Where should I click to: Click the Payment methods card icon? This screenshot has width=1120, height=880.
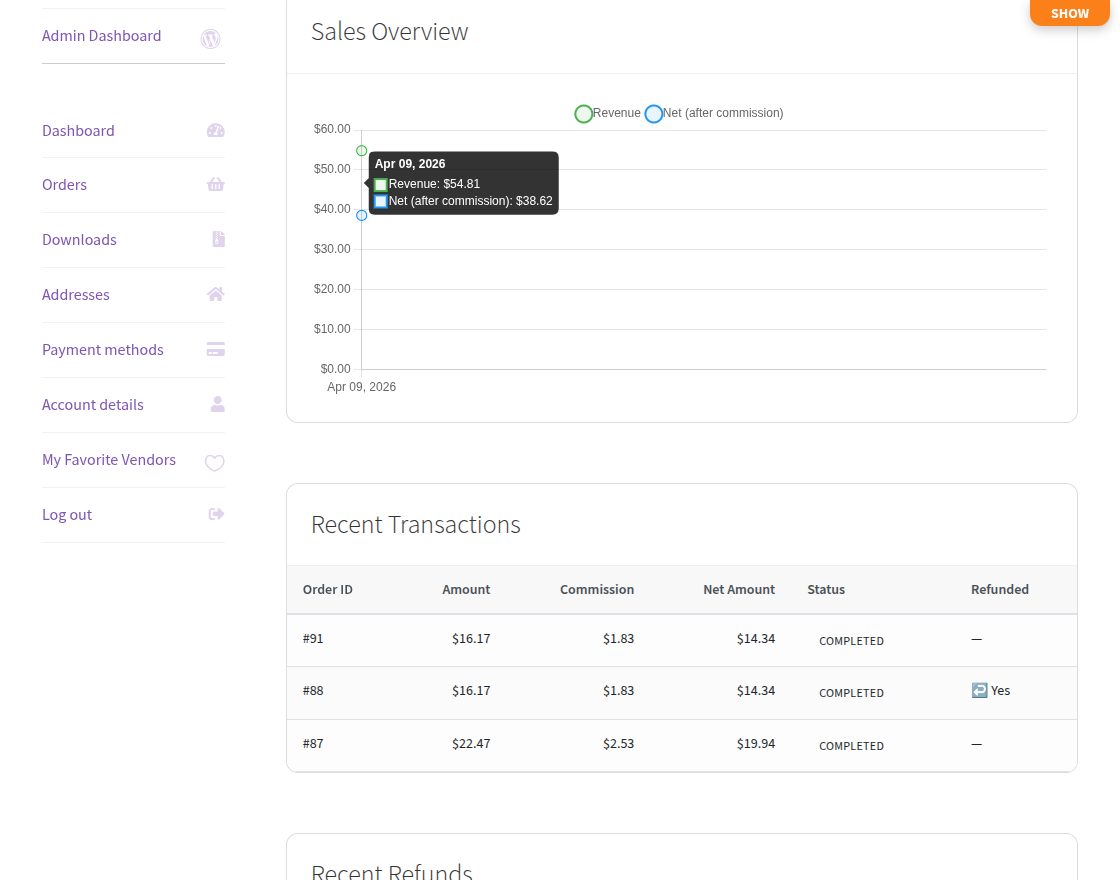(215, 349)
